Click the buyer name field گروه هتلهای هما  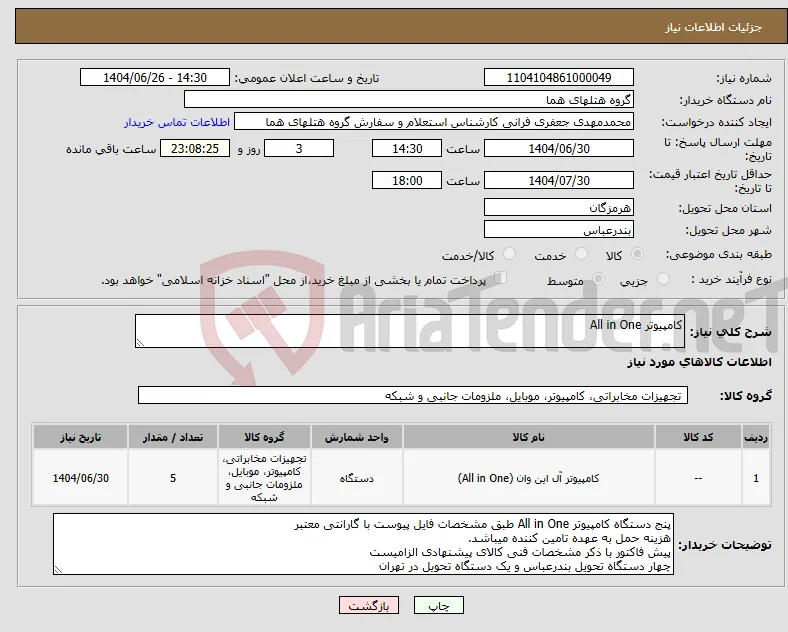(x=409, y=99)
